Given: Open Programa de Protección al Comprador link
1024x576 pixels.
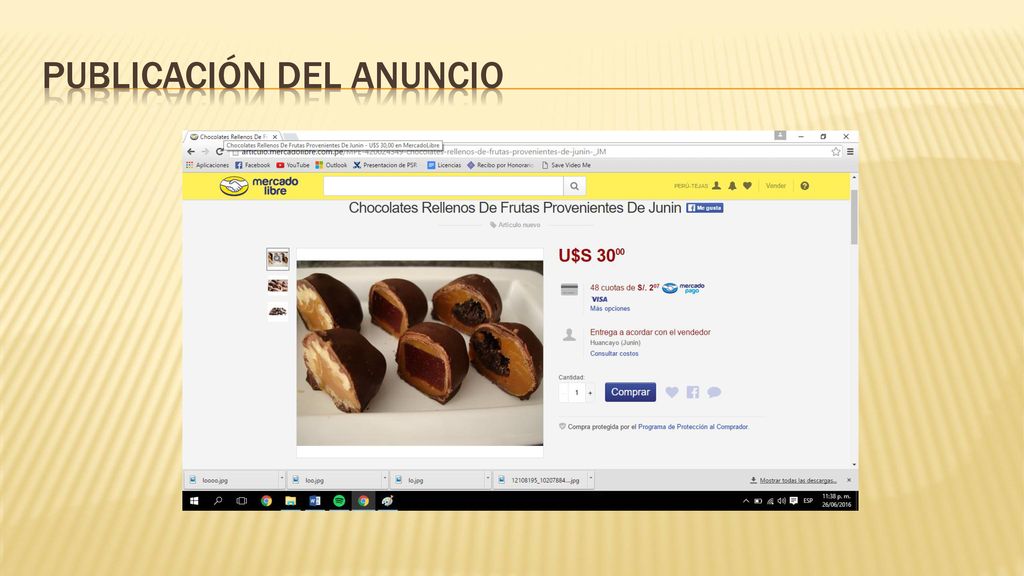Looking at the screenshot, I should tap(693, 426).
